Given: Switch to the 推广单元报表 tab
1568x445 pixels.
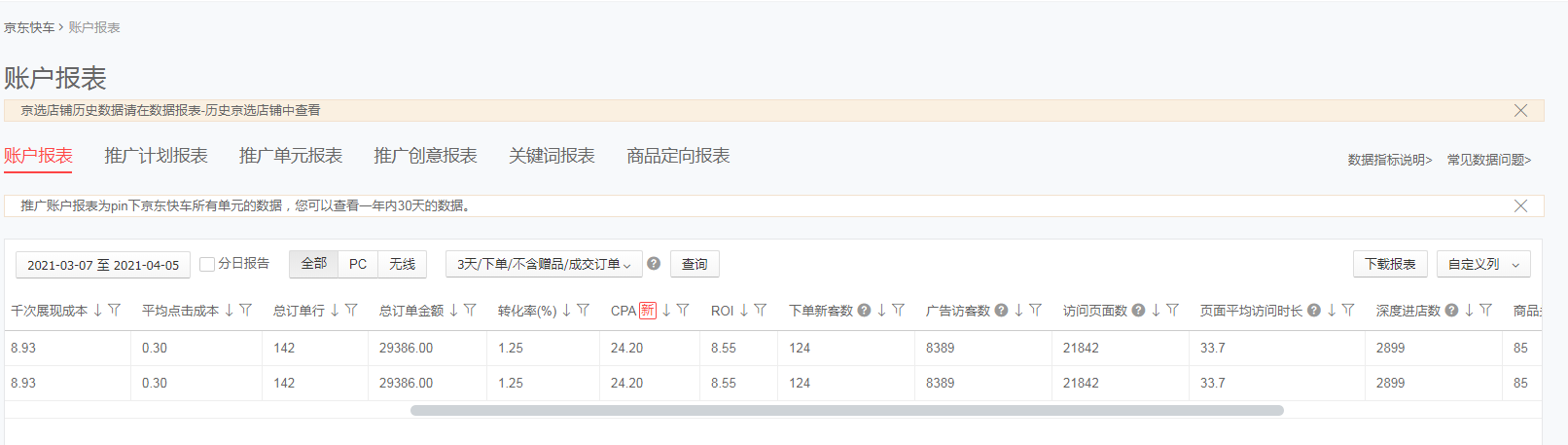Looking at the screenshot, I should point(291,156).
